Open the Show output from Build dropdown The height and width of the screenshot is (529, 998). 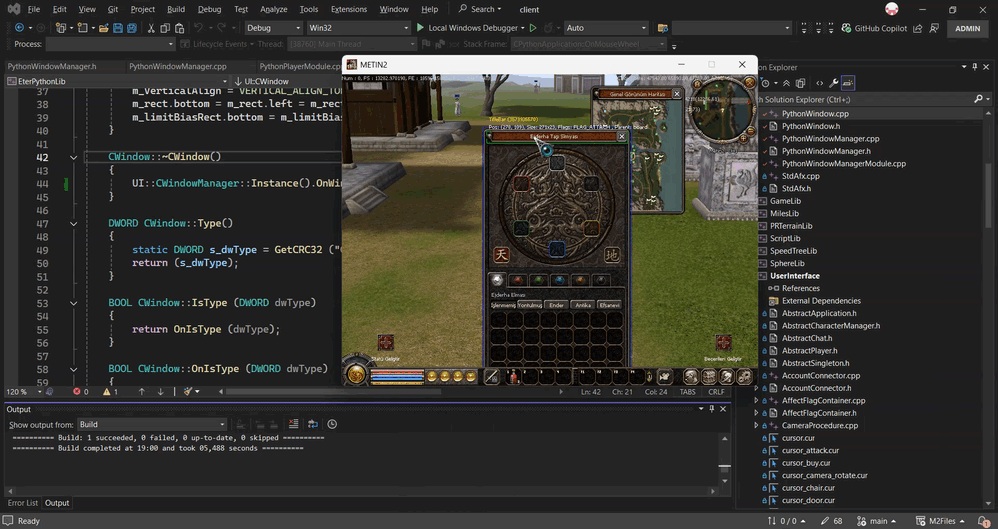(x=152, y=424)
